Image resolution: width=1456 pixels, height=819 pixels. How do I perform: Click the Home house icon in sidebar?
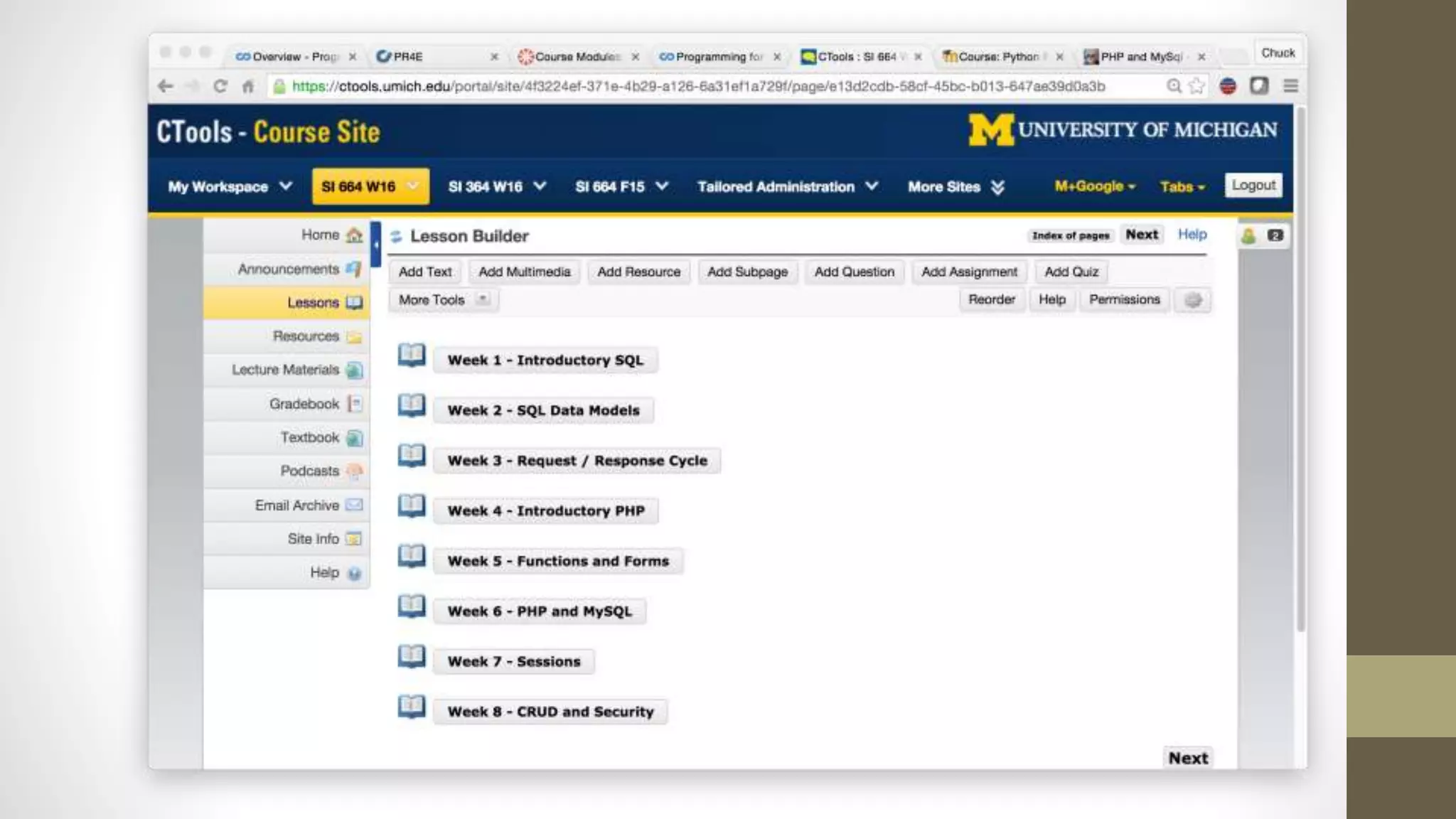[x=354, y=235]
